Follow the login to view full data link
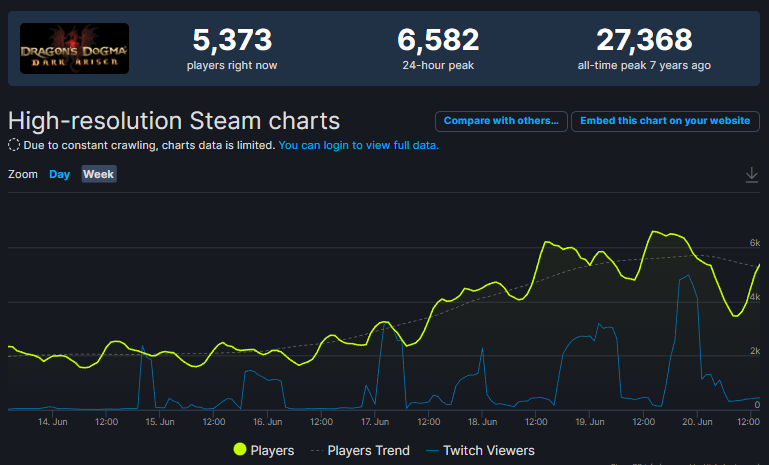 [358, 145]
